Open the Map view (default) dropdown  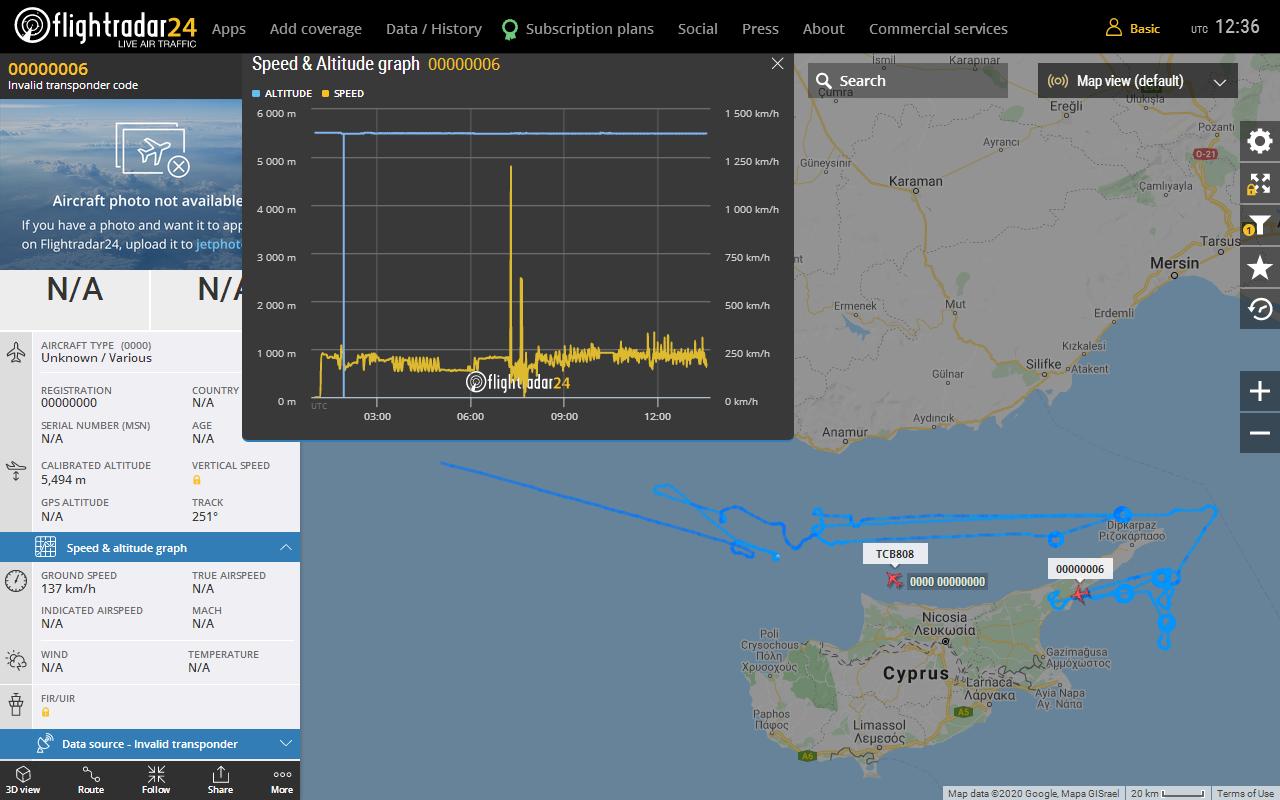(x=1138, y=81)
